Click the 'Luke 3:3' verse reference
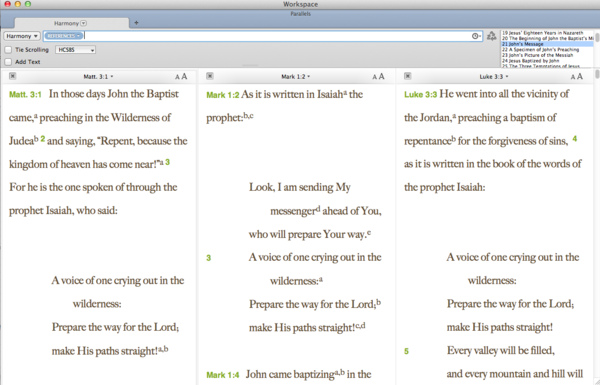This screenshot has width=600, height=385. pos(421,95)
